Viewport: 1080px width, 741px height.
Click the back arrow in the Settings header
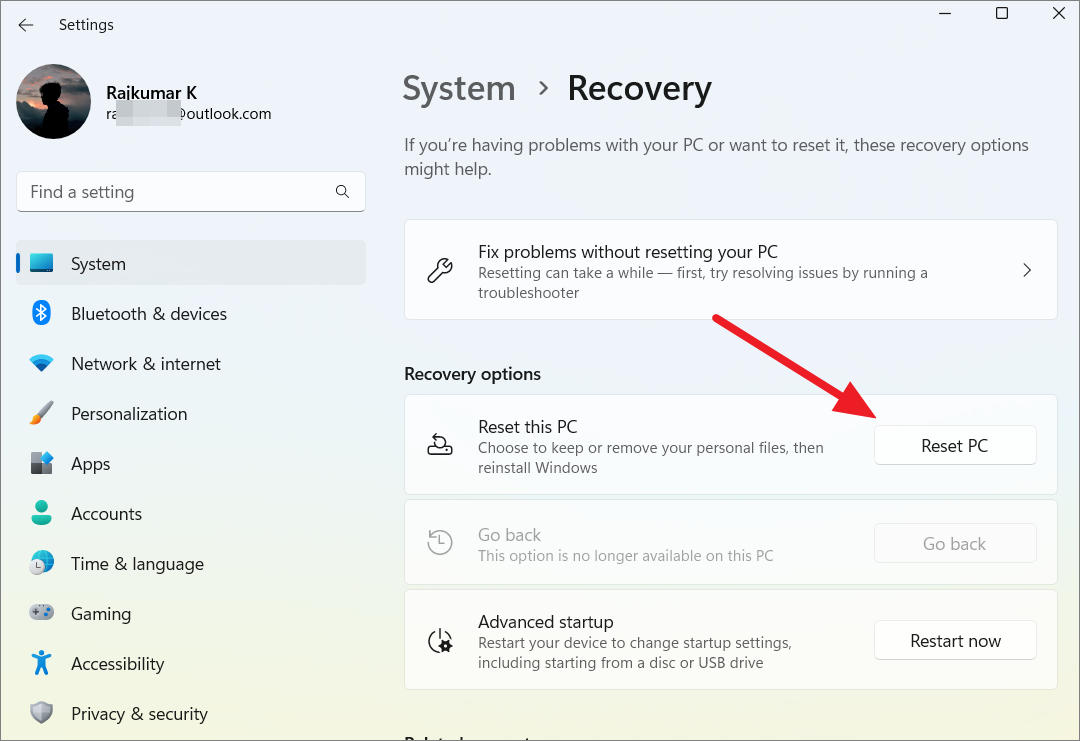(x=26, y=25)
